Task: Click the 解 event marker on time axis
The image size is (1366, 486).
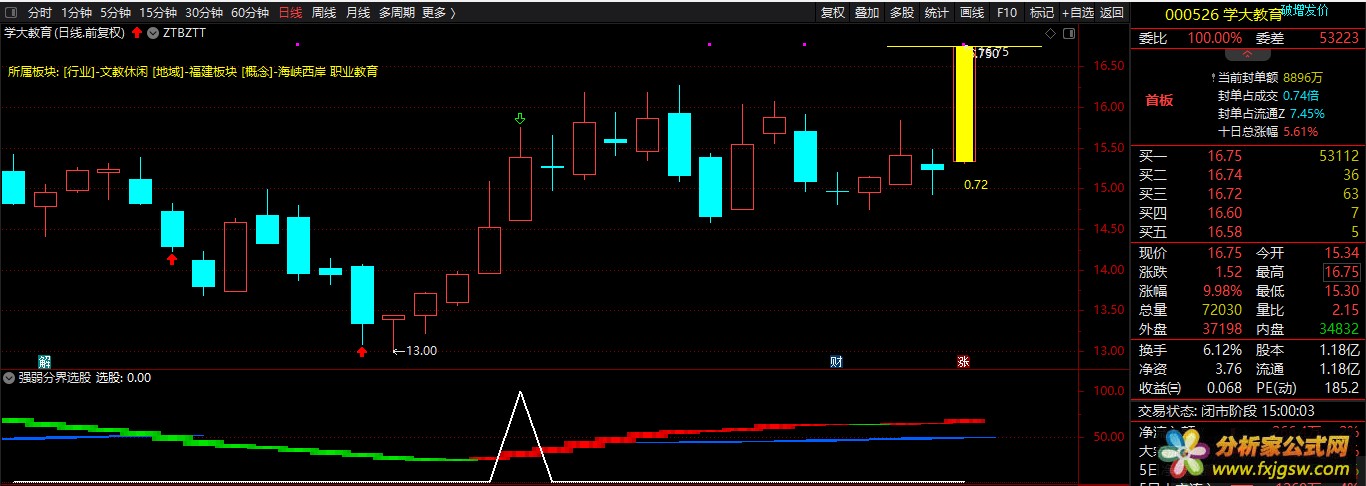Action: point(45,361)
